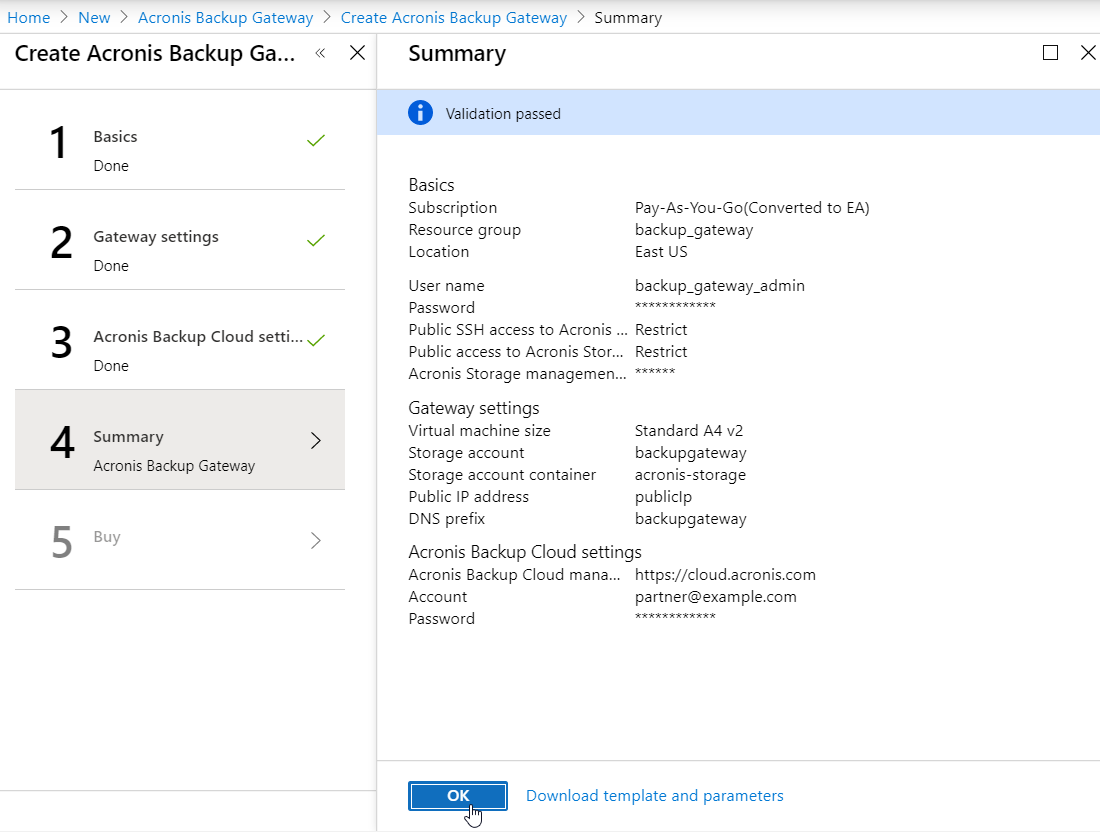
Task: Select step 5 Buy
Action: pyautogui.click(x=180, y=540)
